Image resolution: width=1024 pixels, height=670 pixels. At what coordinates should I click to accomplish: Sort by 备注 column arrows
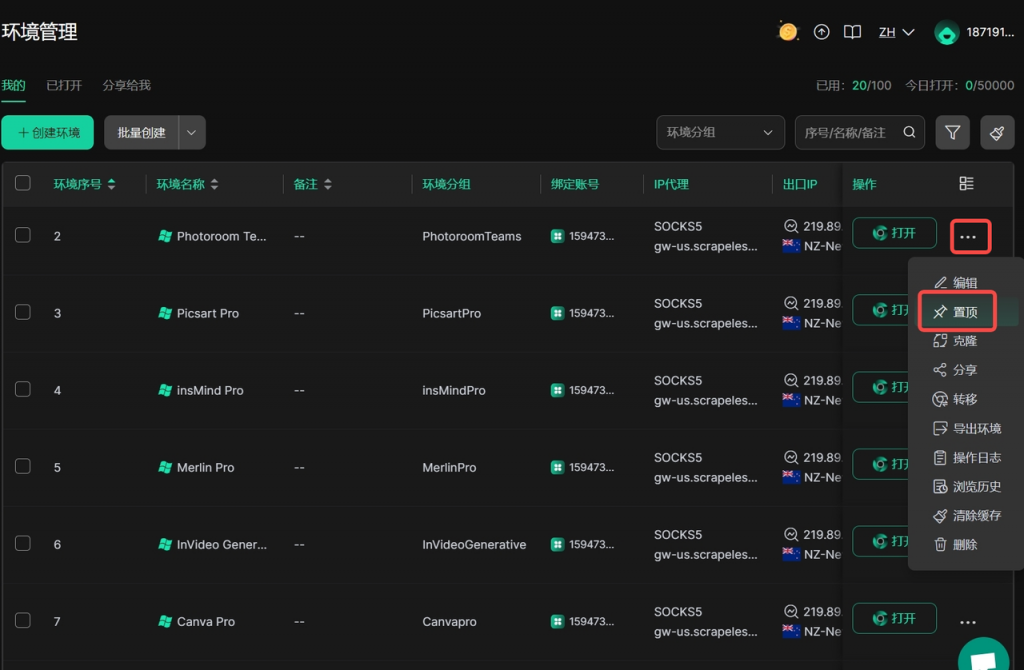click(328, 184)
